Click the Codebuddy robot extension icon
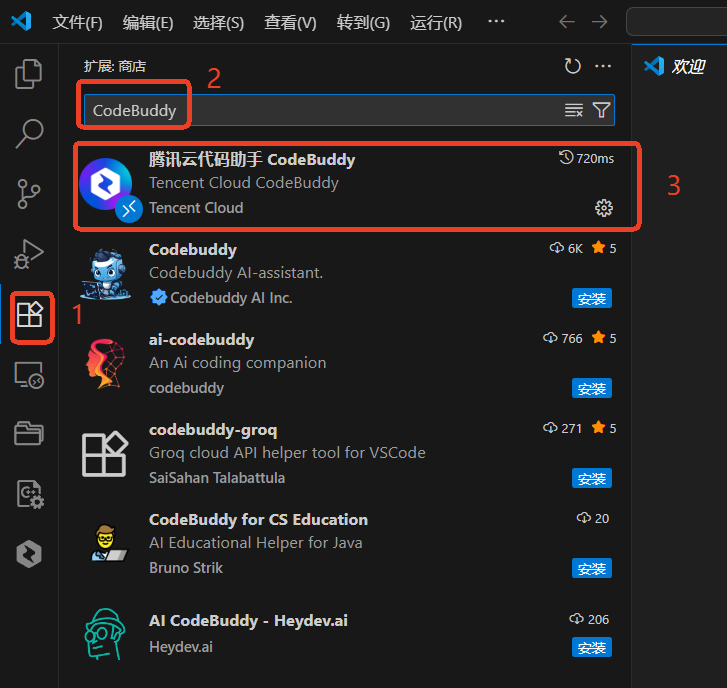This screenshot has width=727, height=688. click(x=106, y=274)
